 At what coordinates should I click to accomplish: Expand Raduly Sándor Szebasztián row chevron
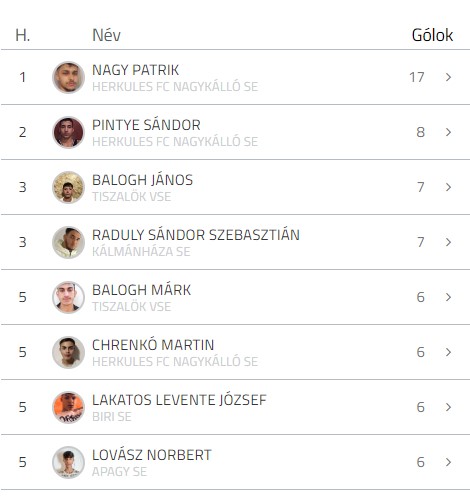pos(448,242)
